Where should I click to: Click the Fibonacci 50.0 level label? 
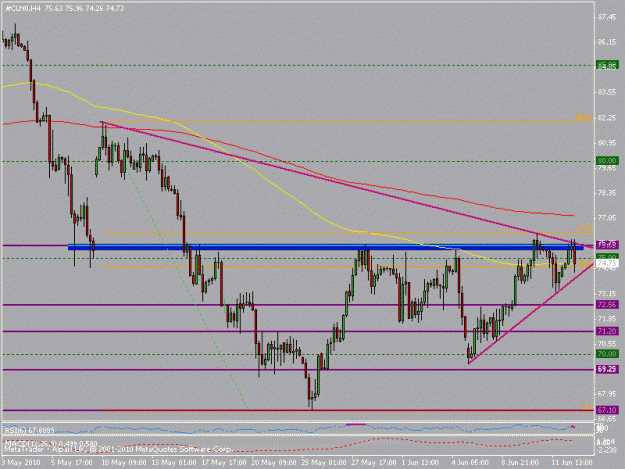pyautogui.click(x=586, y=263)
